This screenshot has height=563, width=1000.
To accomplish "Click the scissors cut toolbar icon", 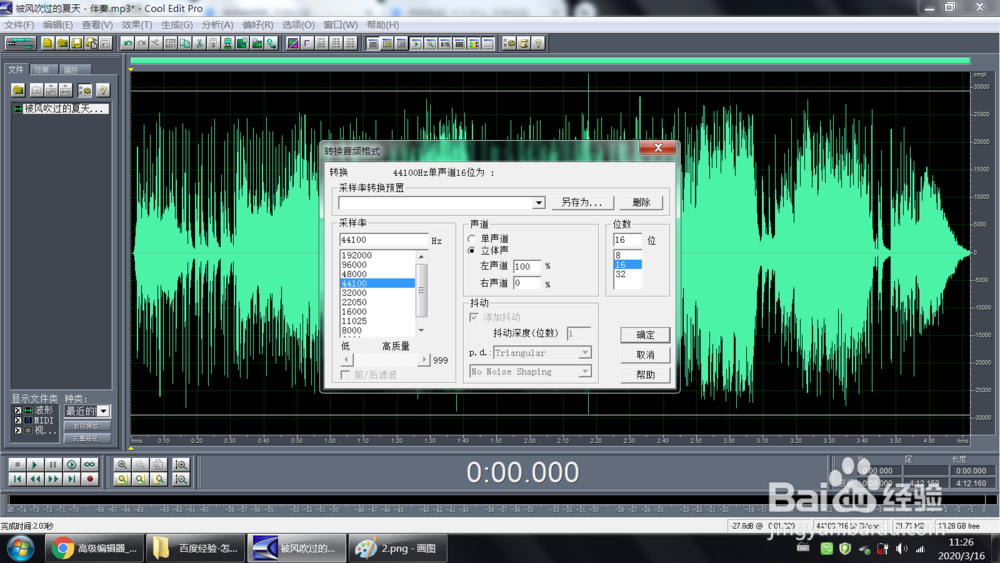I will pyautogui.click(x=199, y=43).
